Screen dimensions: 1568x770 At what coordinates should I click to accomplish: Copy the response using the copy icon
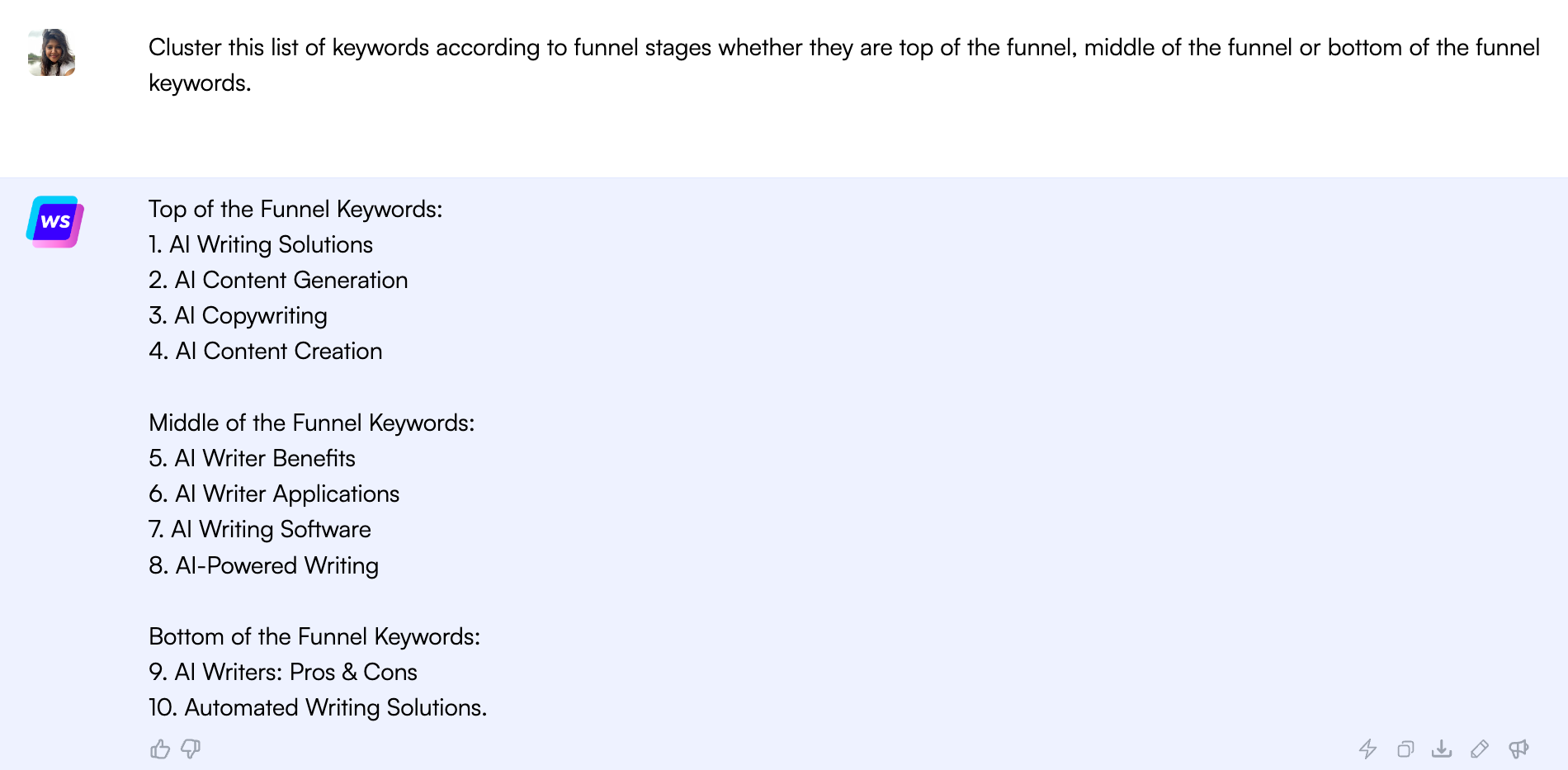pyautogui.click(x=1405, y=749)
